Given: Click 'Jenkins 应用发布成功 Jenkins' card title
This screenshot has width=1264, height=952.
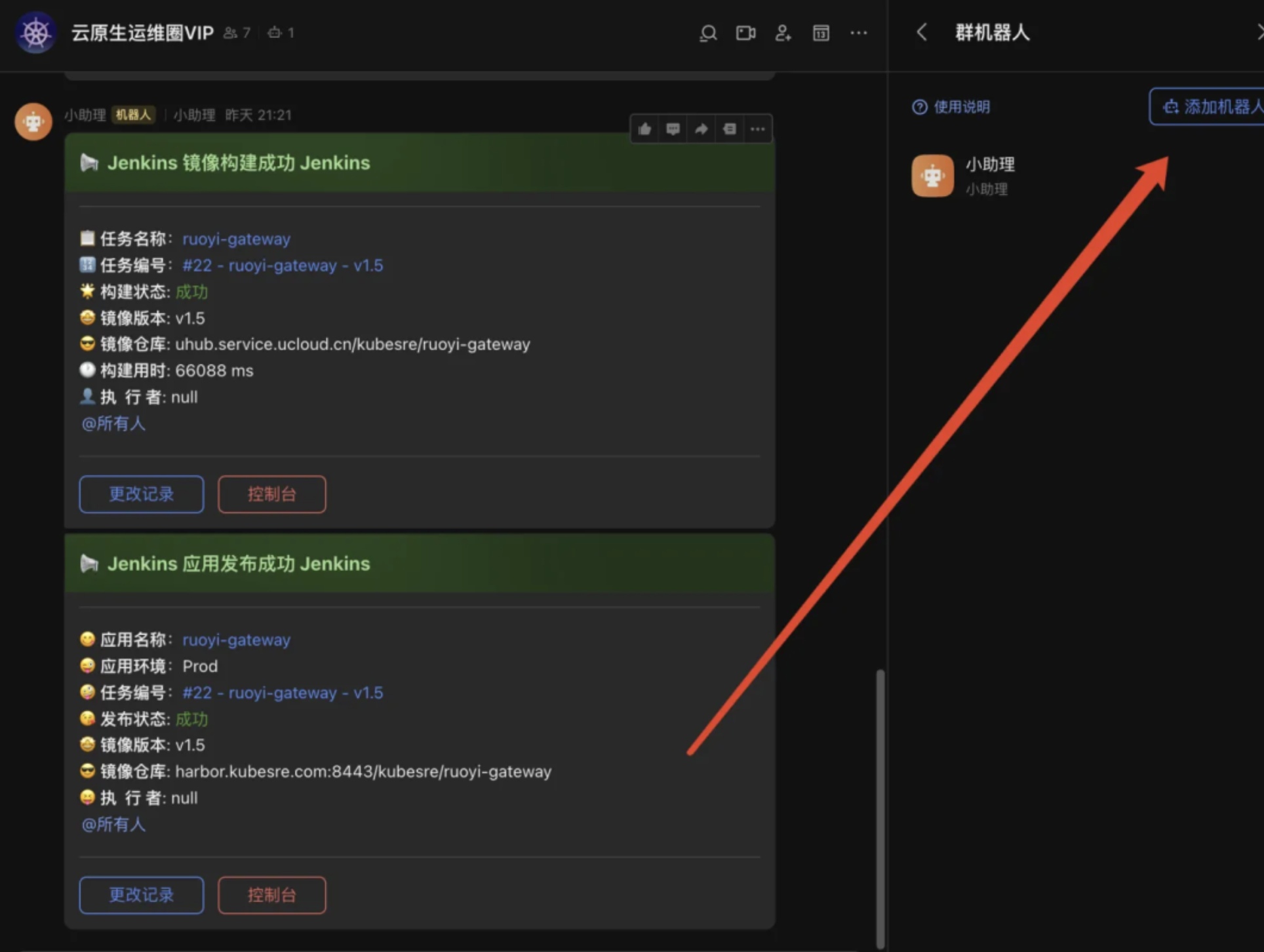Looking at the screenshot, I should (239, 564).
